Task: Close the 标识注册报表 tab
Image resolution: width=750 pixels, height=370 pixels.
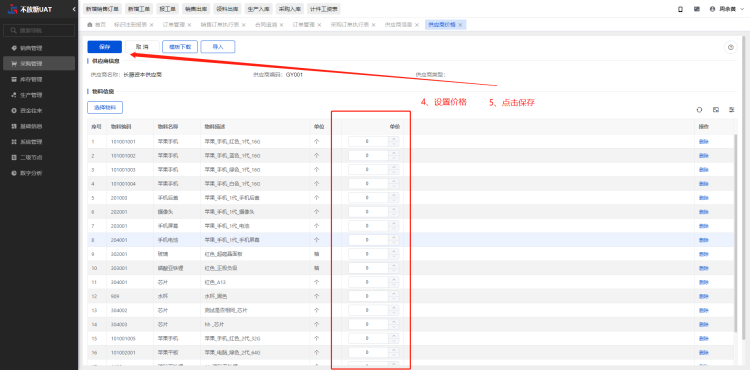Action: [x=152, y=25]
